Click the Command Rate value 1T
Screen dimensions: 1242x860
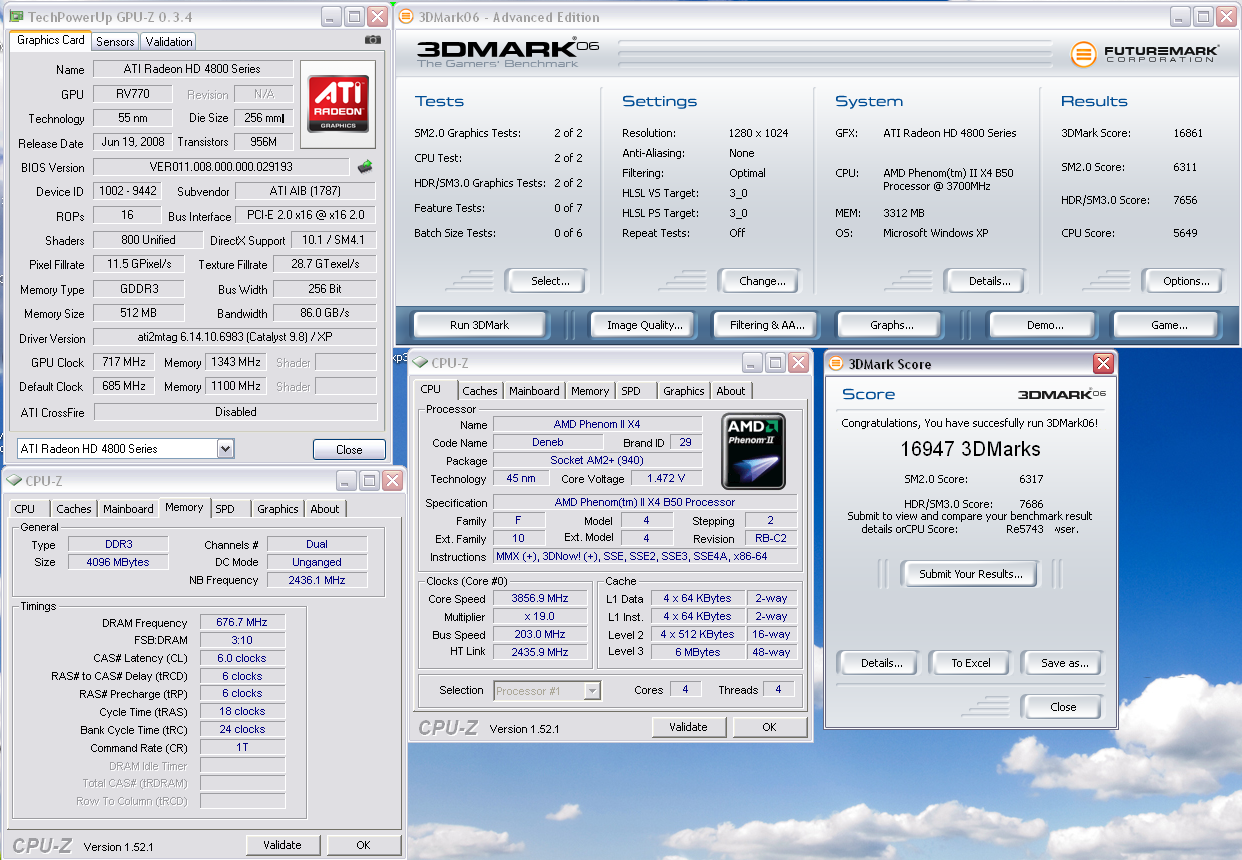(x=242, y=748)
